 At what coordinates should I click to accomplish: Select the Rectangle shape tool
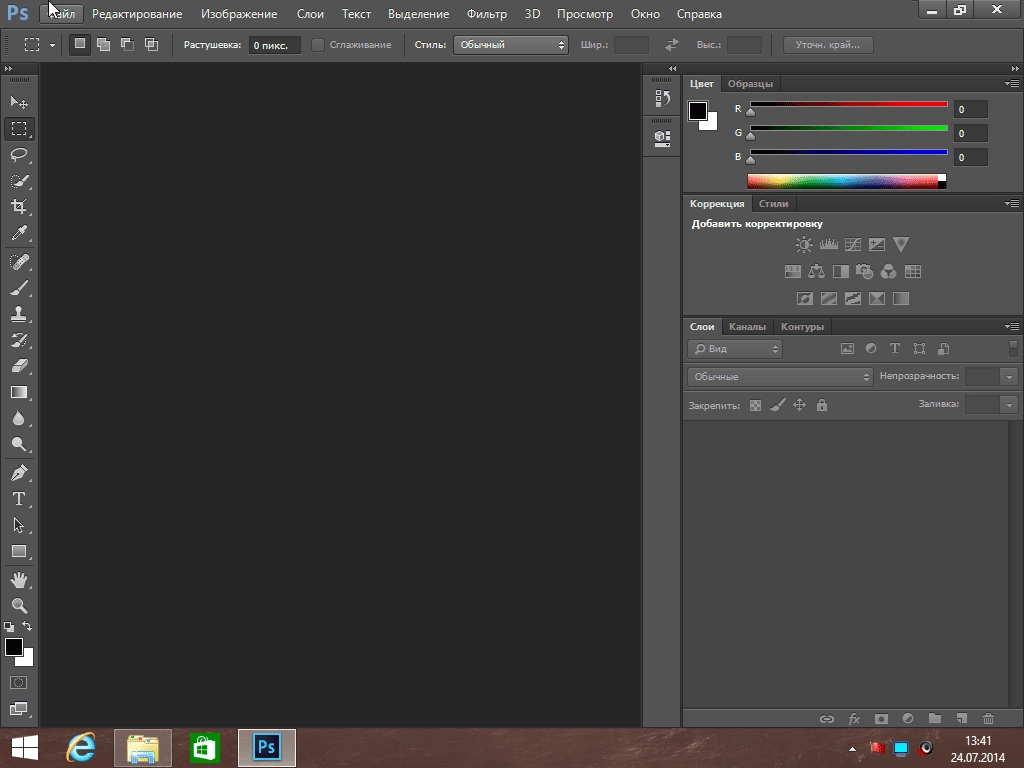(19, 551)
